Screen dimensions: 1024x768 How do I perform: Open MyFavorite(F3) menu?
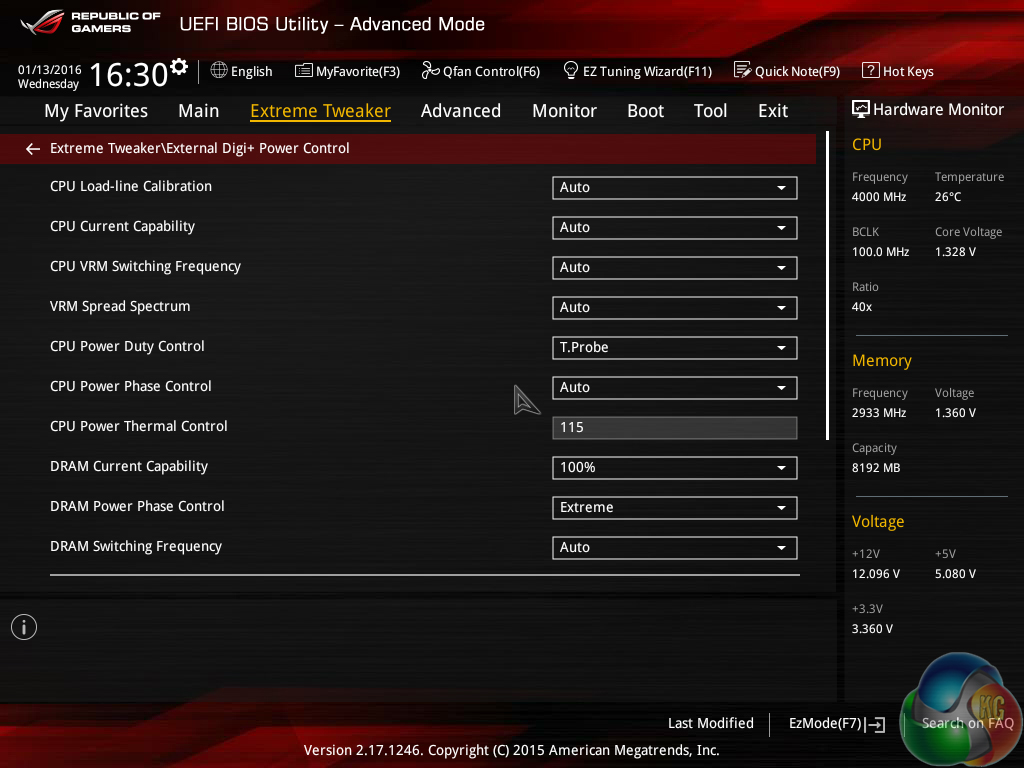pos(347,71)
